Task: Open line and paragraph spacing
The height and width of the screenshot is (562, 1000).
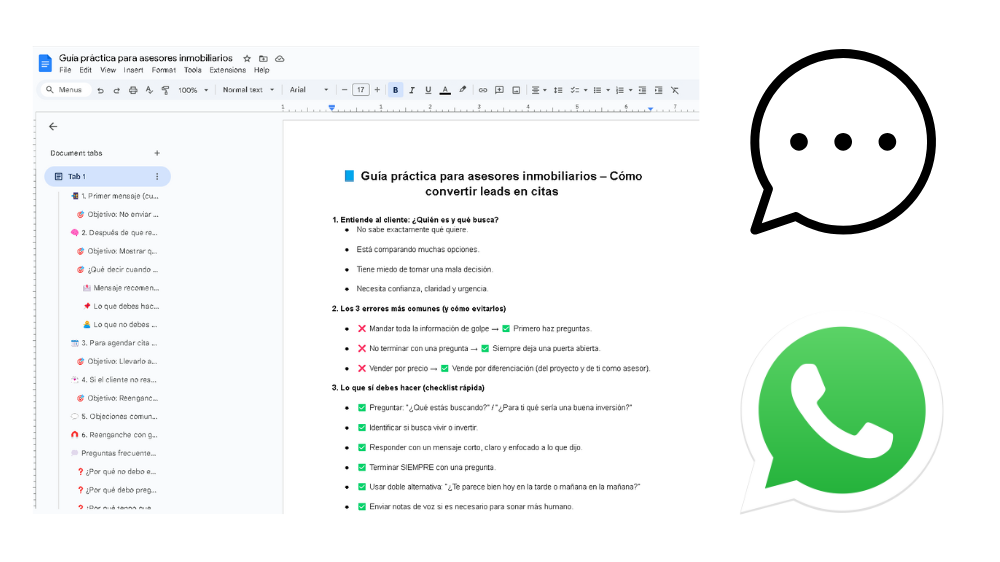Action: tap(558, 90)
